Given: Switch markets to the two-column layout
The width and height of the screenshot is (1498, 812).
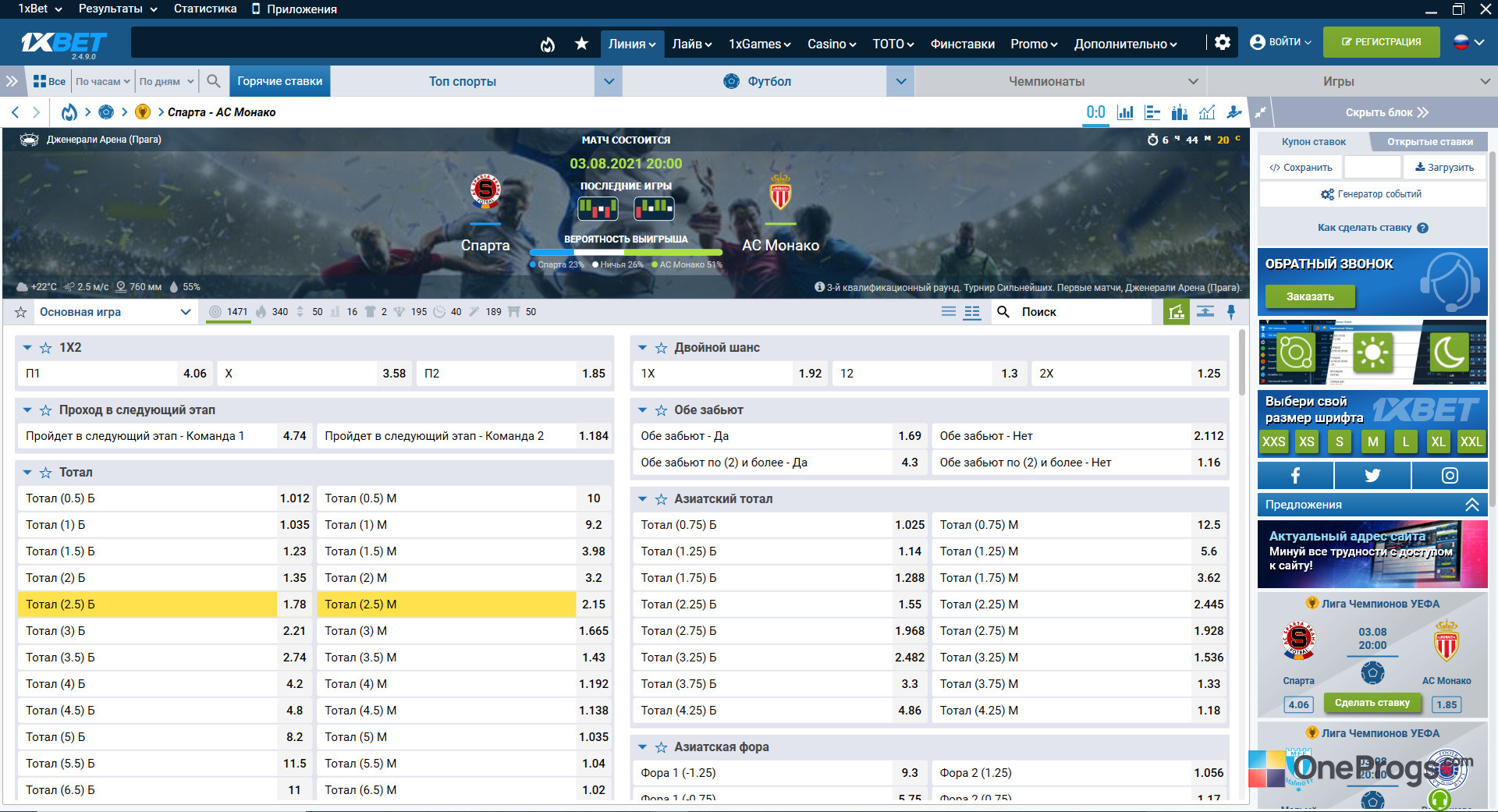Looking at the screenshot, I should (972, 312).
